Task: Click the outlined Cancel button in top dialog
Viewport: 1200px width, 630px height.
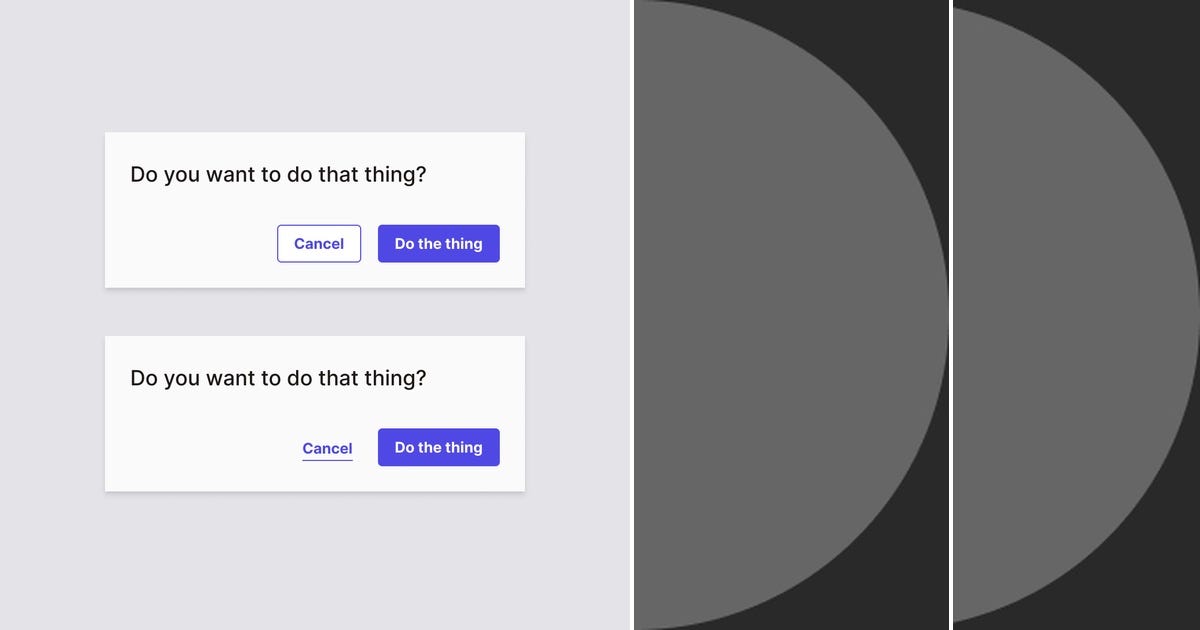Action: [319, 243]
